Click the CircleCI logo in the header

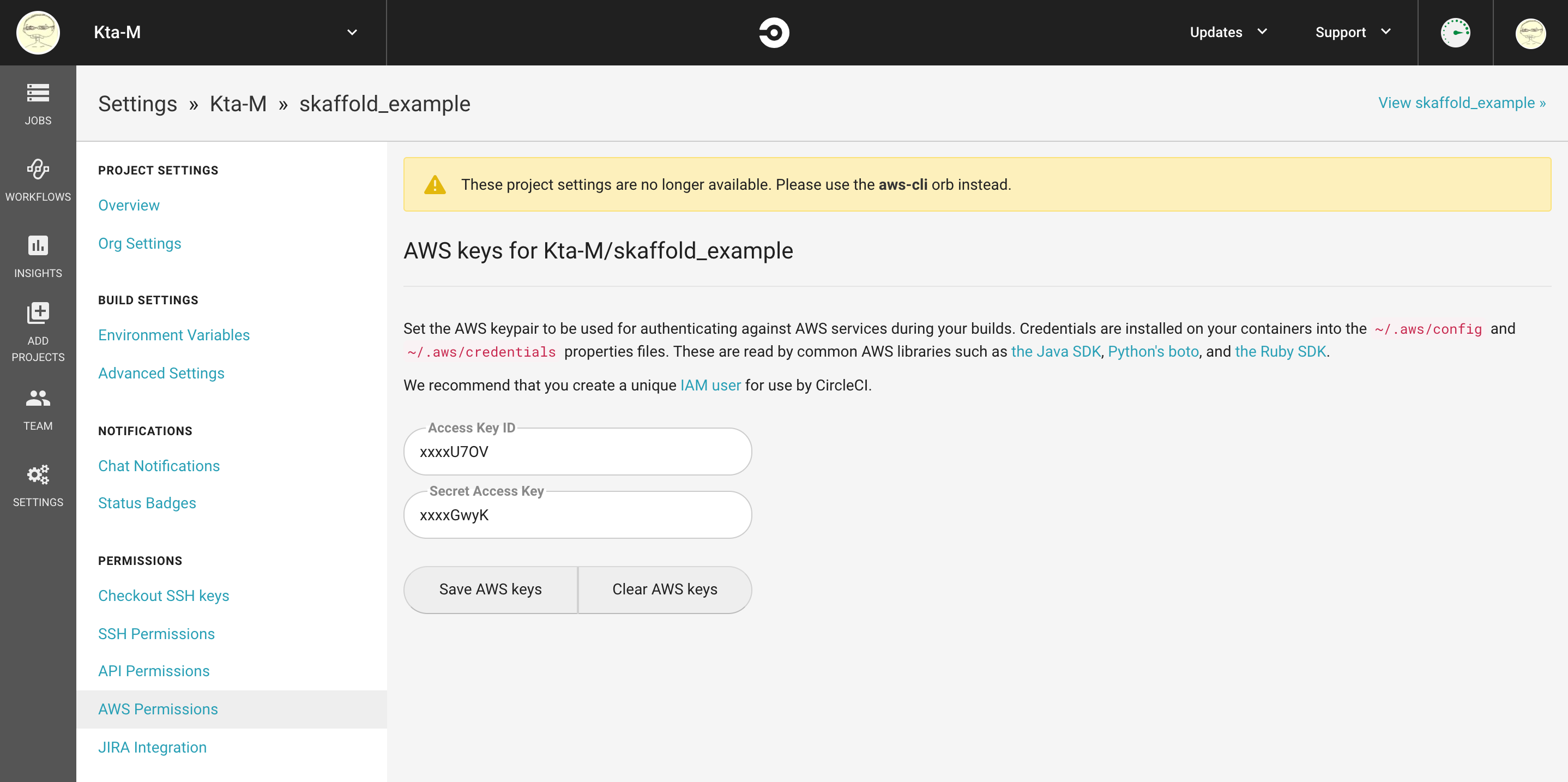tap(774, 32)
